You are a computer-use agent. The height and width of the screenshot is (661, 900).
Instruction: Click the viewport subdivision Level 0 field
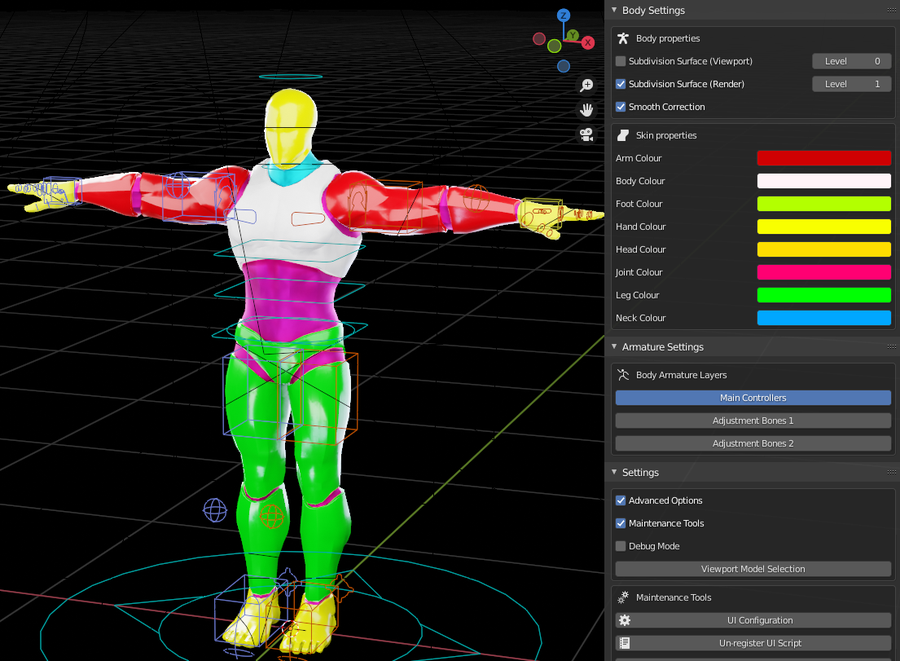[x=852, y=61]
